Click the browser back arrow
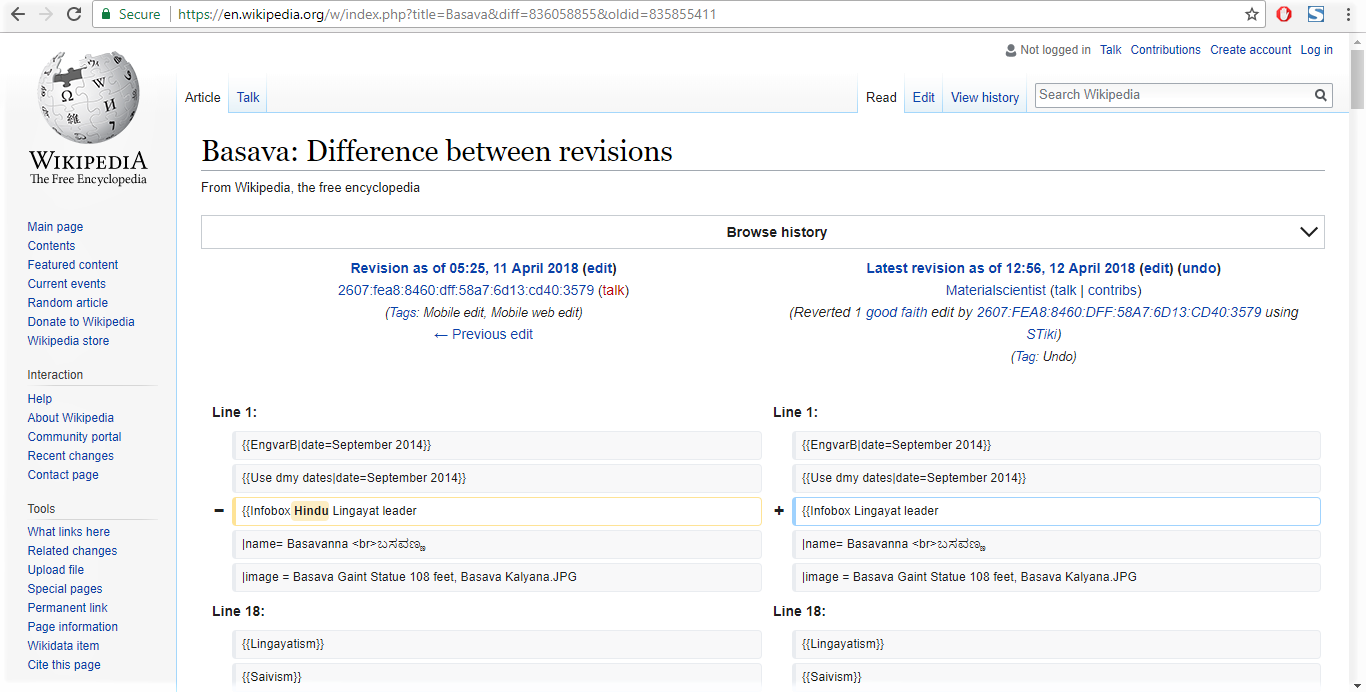 17,14
